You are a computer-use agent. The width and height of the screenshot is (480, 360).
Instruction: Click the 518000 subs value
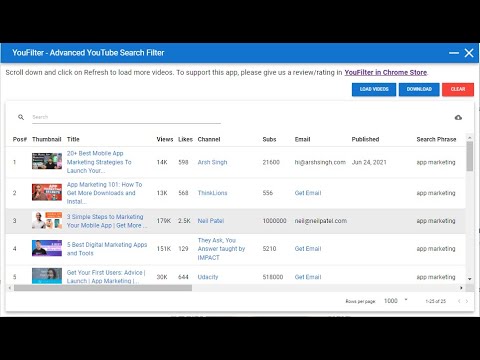273,277
